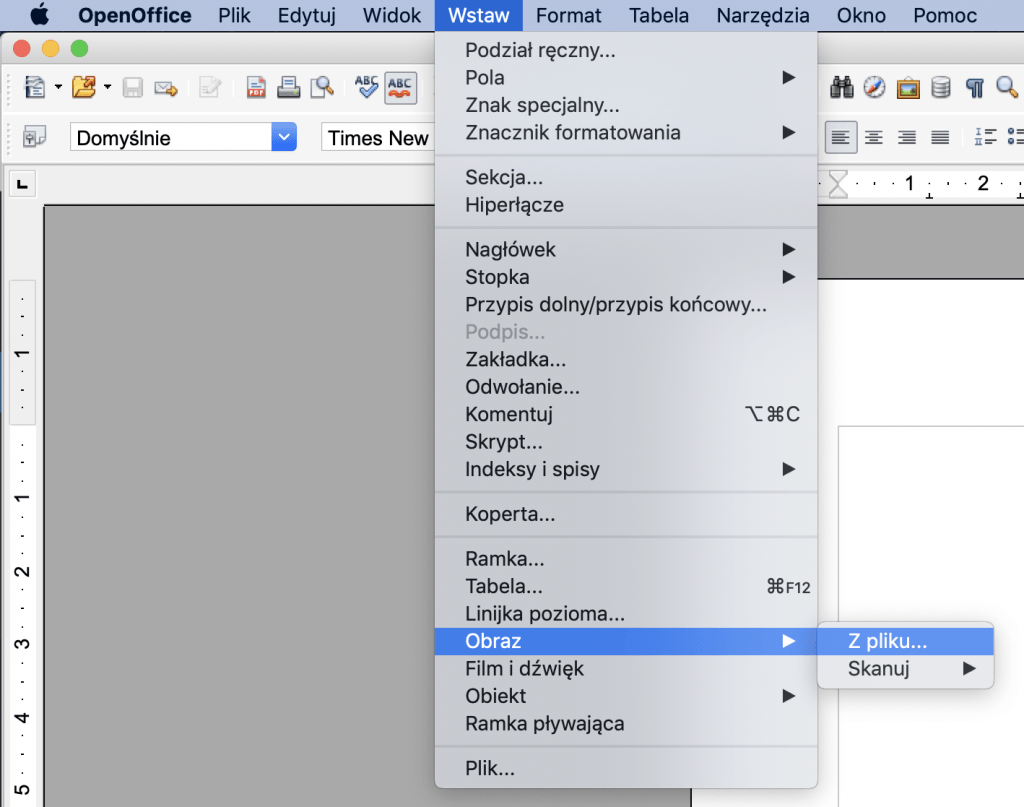Image resolution: width=1024 pixels, height=807 pixels.
Task: Open Data Sources database icon
Action: coord(940,87)
